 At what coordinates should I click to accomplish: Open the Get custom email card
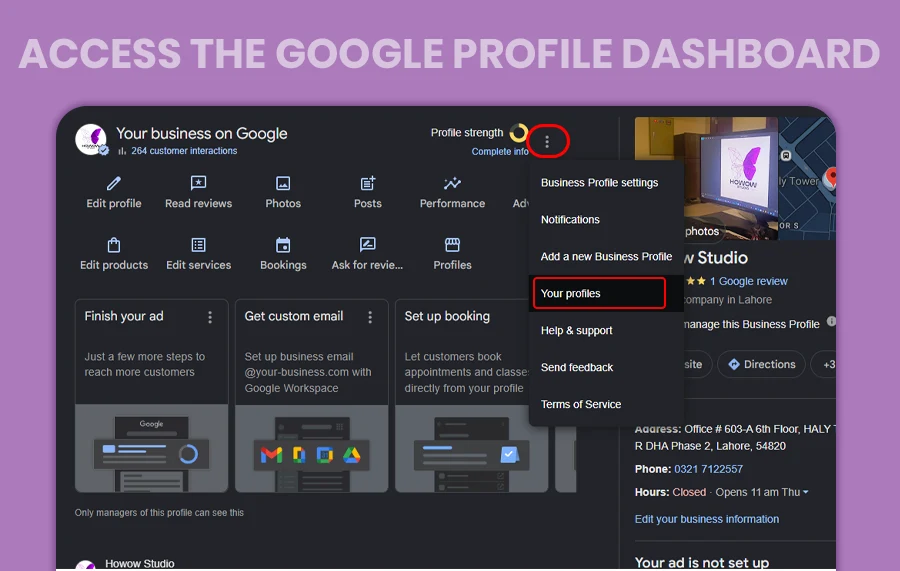[x=312, y=395]
